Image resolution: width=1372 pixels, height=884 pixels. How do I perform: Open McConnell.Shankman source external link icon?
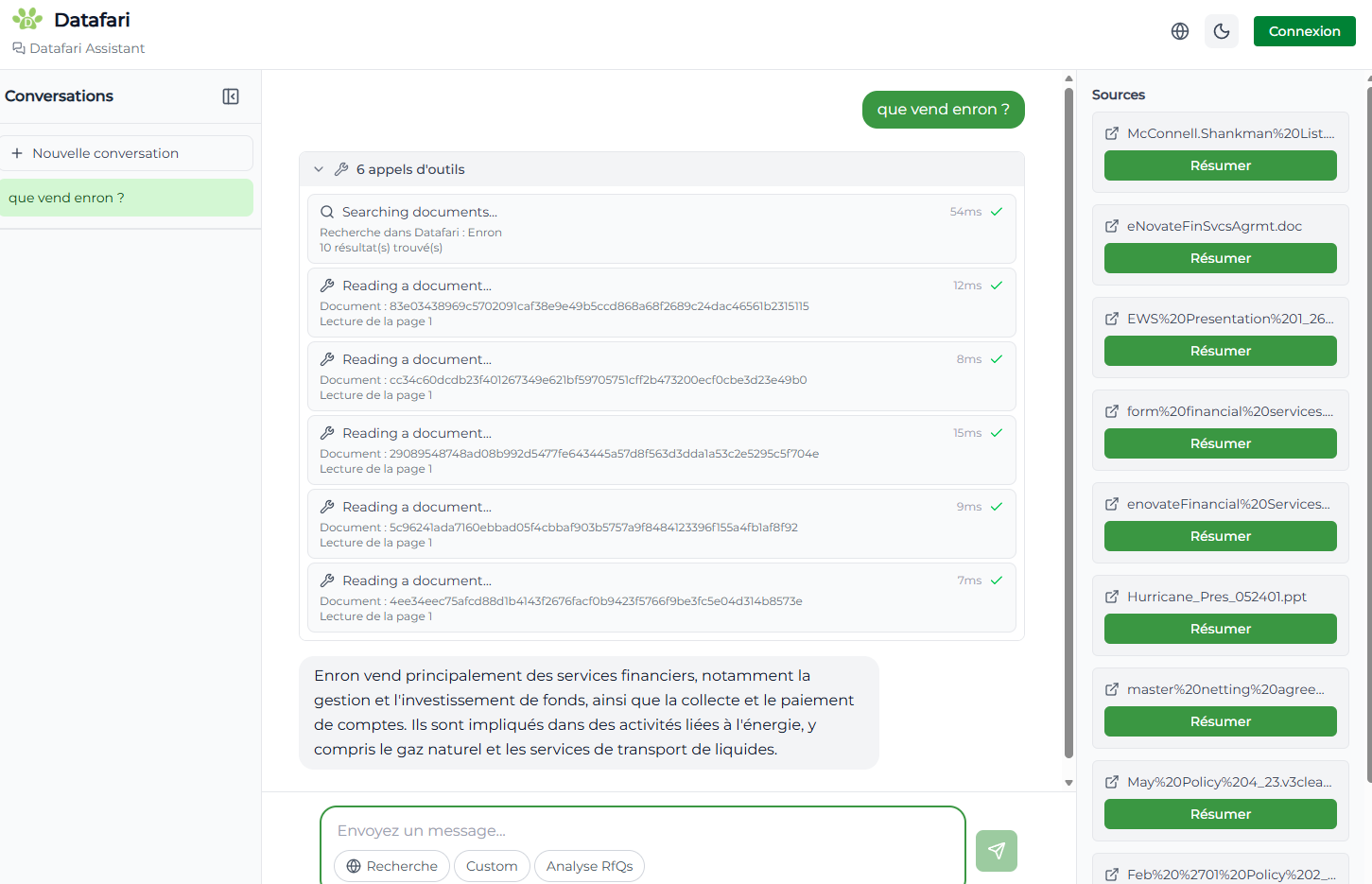(x=1112, y=133)
